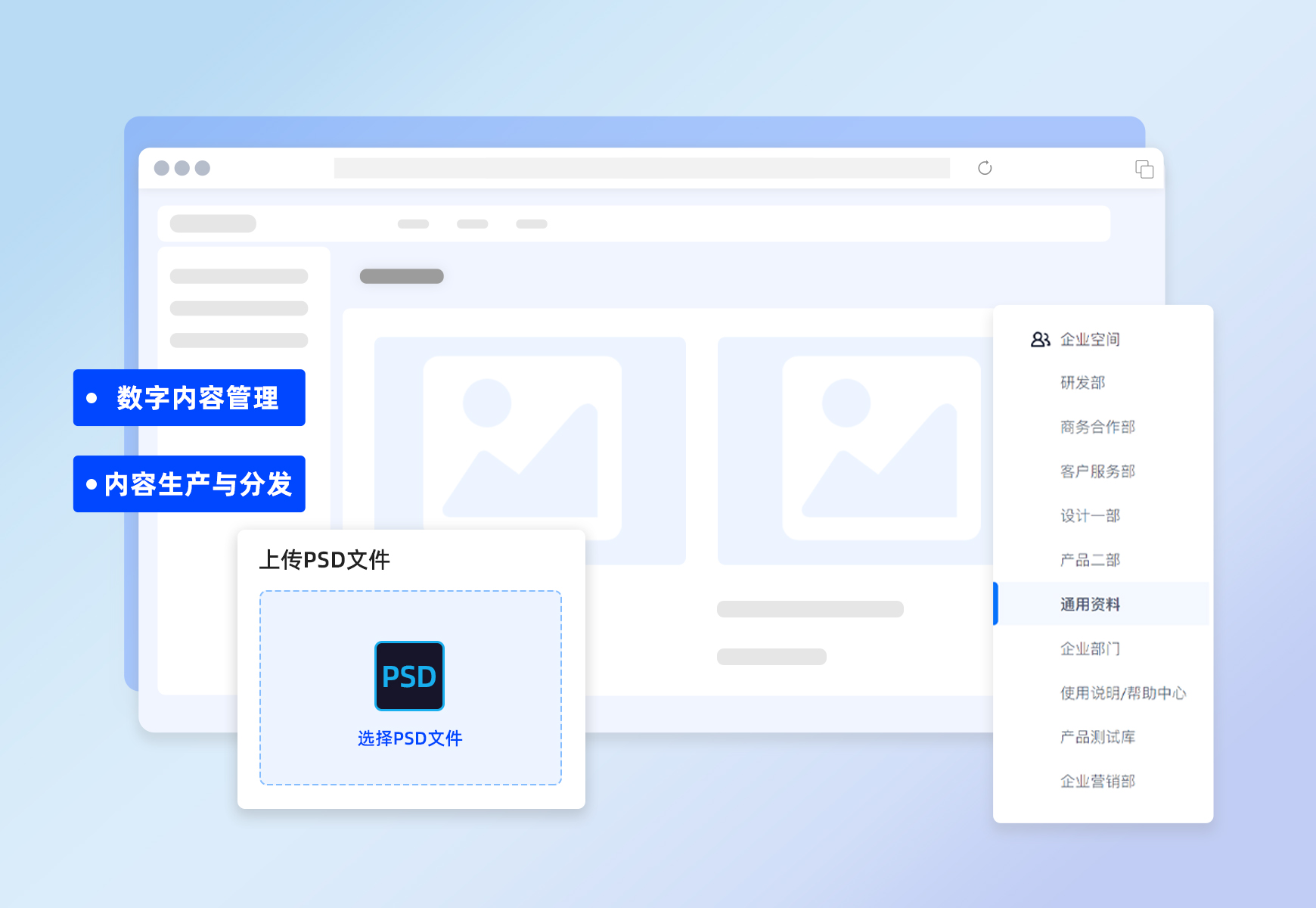Open 企业部门 in the menu
Viewport: 1316px width, 908px height.
[1090, 648]
